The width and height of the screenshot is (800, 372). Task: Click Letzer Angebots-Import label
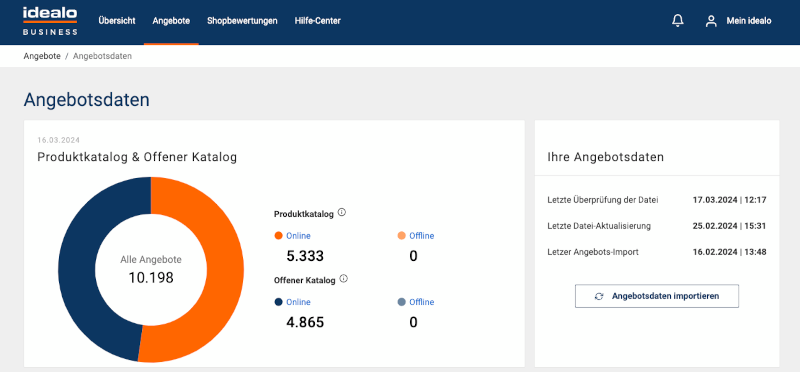pos(593,252)
